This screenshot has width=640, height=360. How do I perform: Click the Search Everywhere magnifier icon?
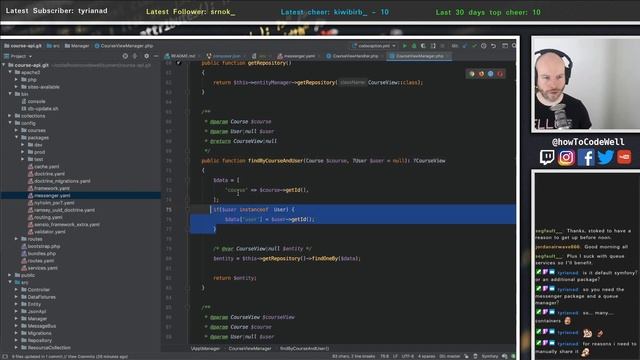coord(514,46)
